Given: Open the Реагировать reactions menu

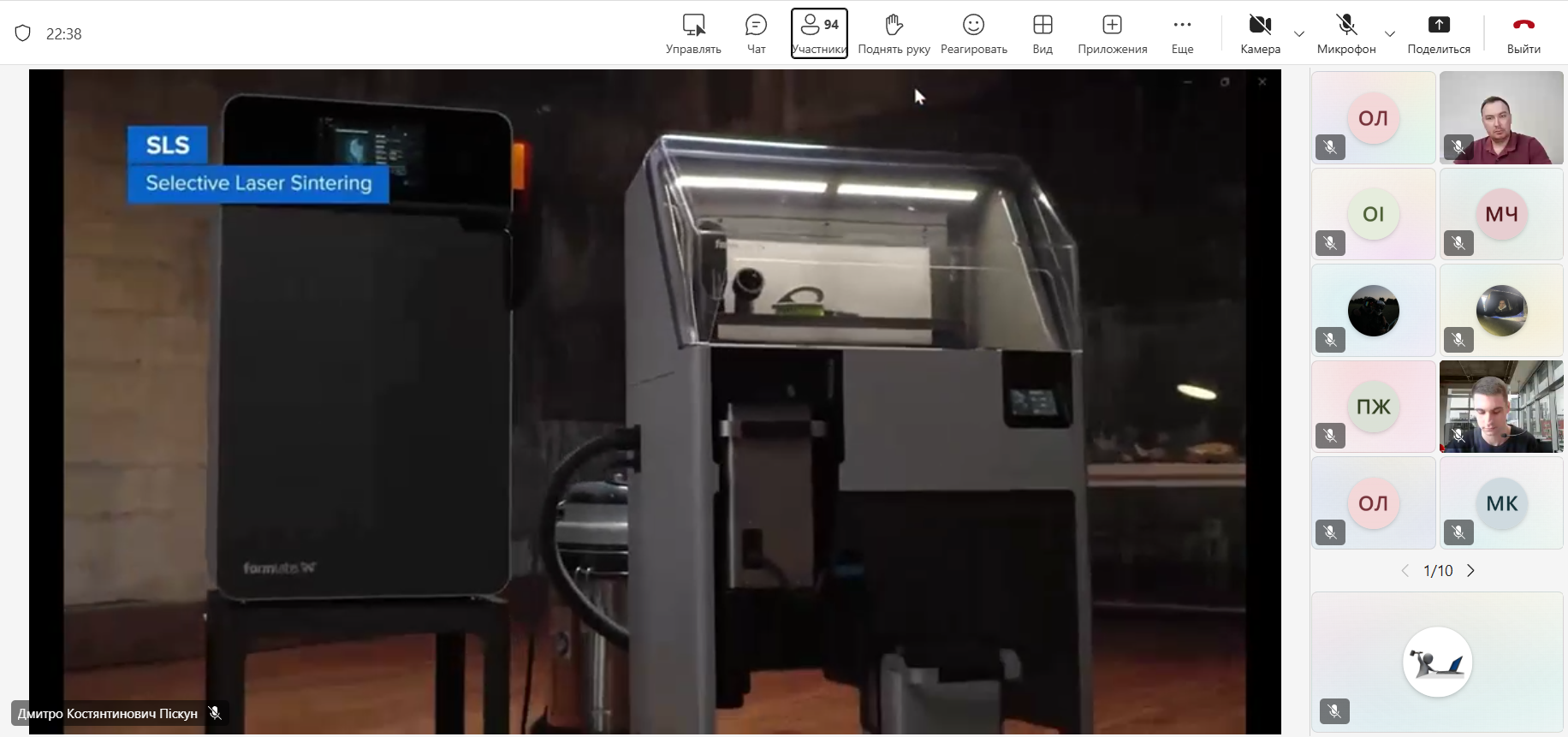Looking at the screenshot, I should [973, 33].
